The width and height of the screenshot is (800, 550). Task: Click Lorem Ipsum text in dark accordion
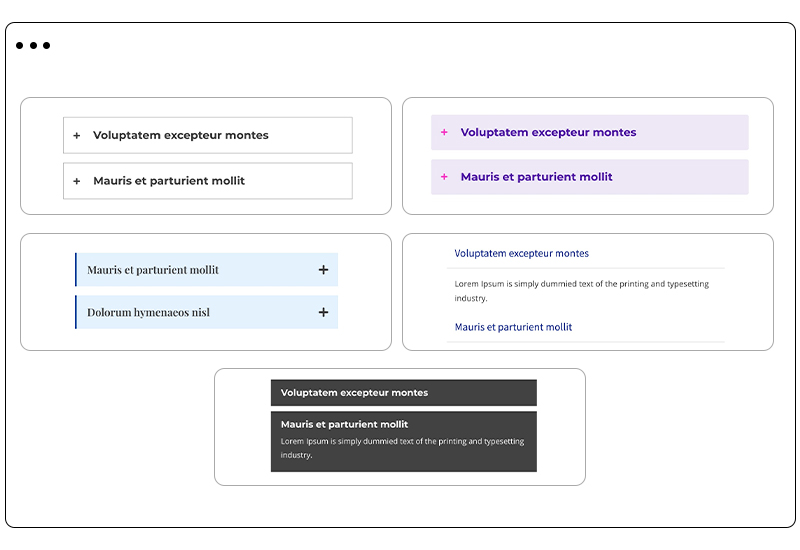[x=401, y=448]
